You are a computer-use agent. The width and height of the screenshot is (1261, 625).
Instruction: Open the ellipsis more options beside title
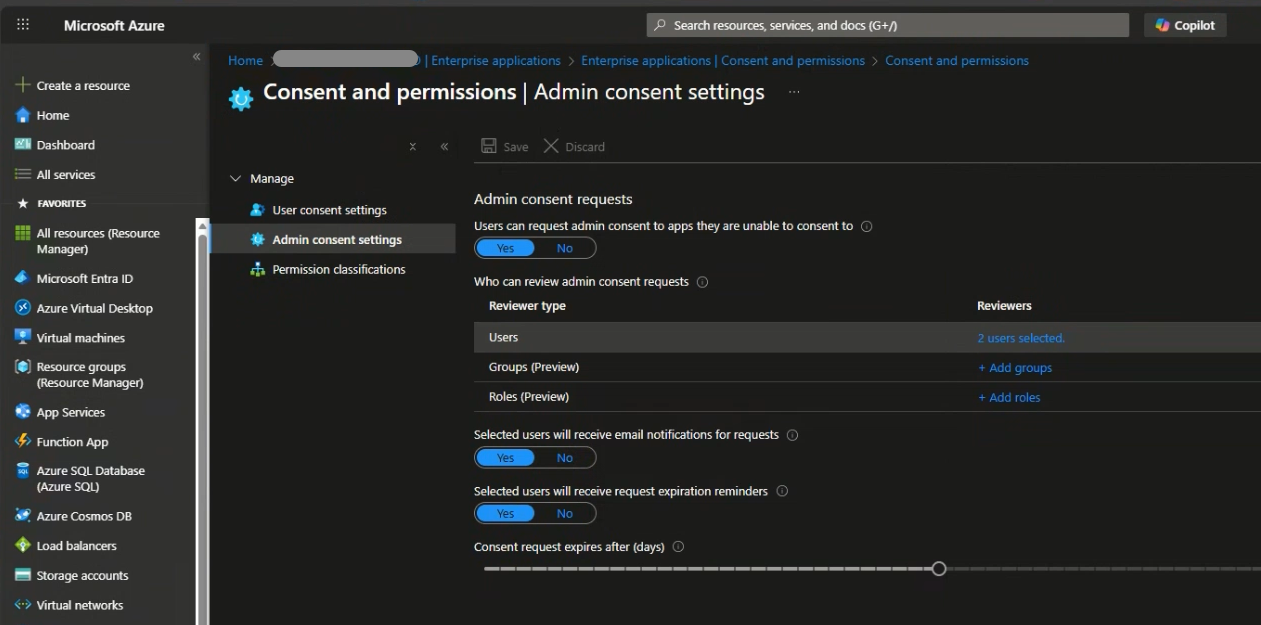click(794, 92)
